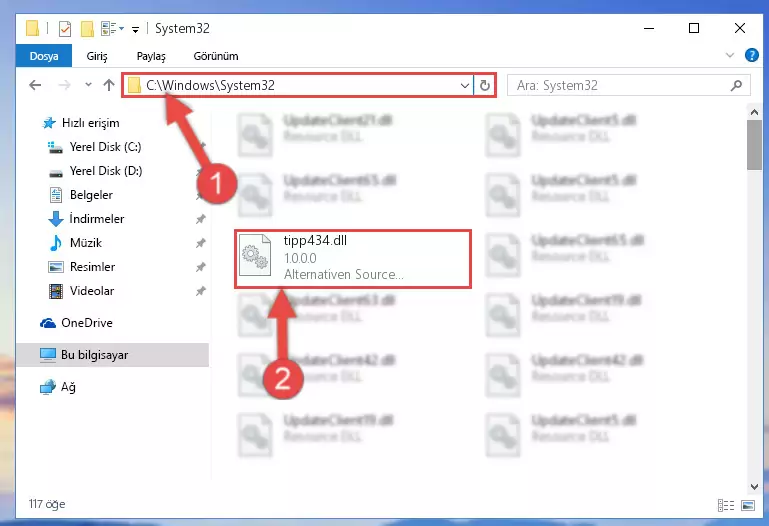Screen dimensions: 769x526
Task: Unpin İndirmeler using its pin icon
Action: coord(201,219)
